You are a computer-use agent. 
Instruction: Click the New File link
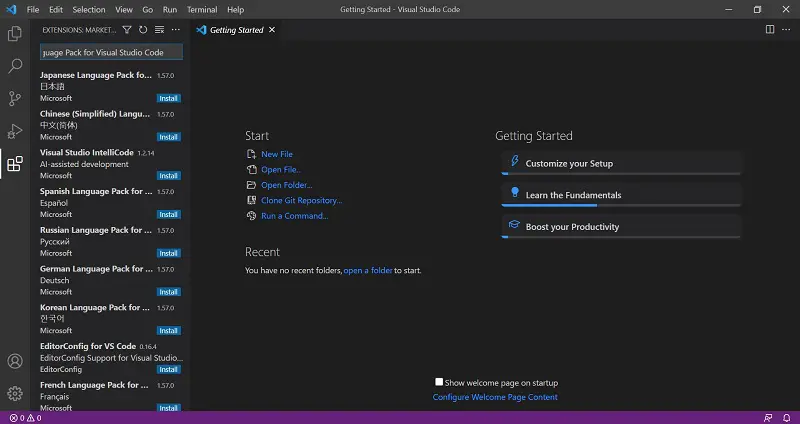(x=277, y=154)
